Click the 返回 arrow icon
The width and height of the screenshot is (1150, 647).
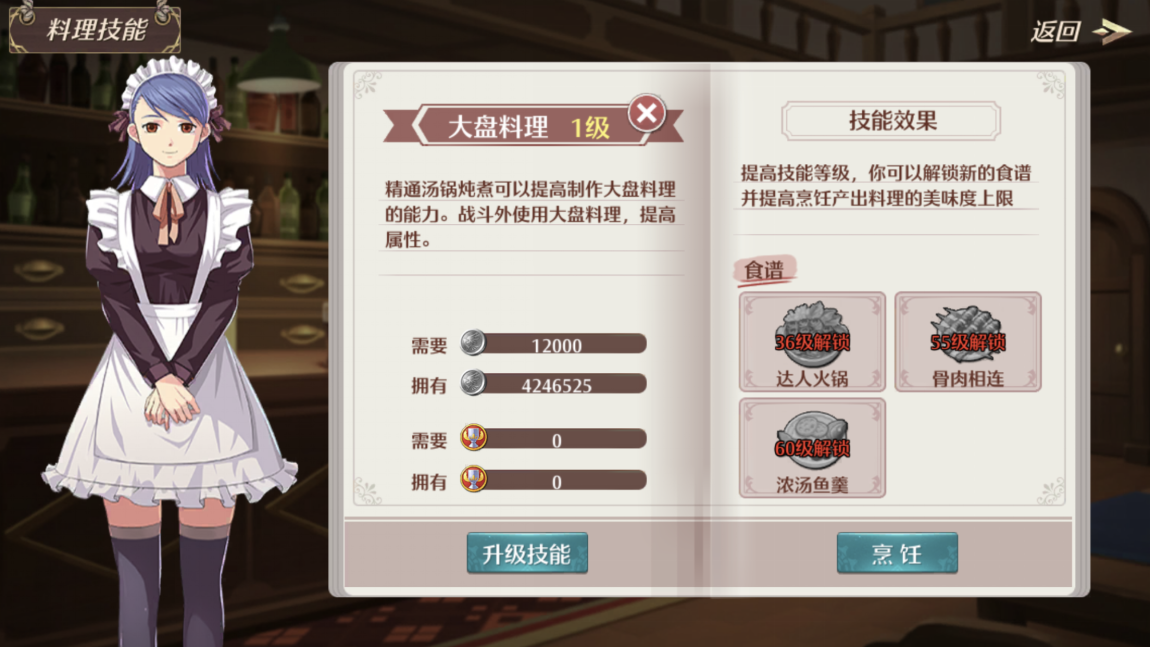click(x=1112, y=31)
